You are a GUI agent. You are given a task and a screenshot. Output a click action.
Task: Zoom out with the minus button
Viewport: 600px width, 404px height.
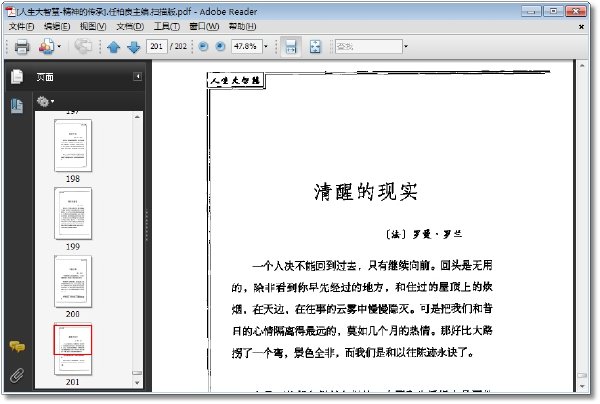point(204,46)
